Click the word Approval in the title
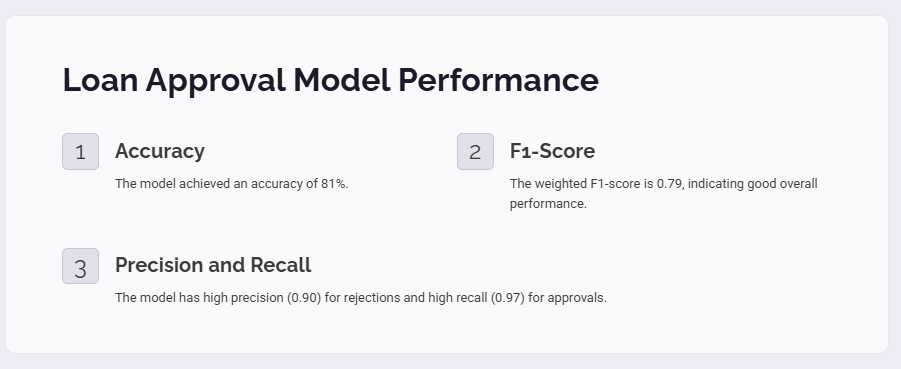This screenshot has height=369, width=901. [x=215, y=81]
